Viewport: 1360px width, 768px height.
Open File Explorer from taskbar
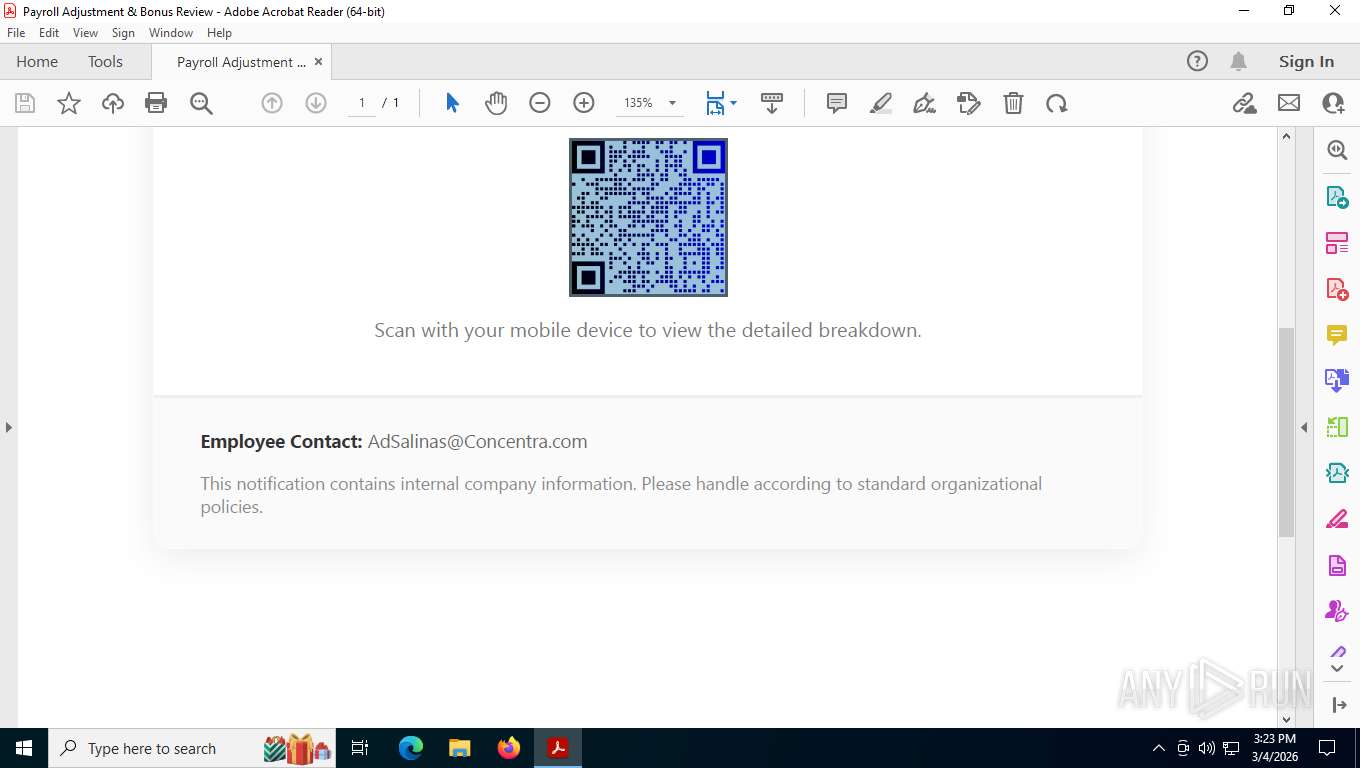[x=460, y=748]
